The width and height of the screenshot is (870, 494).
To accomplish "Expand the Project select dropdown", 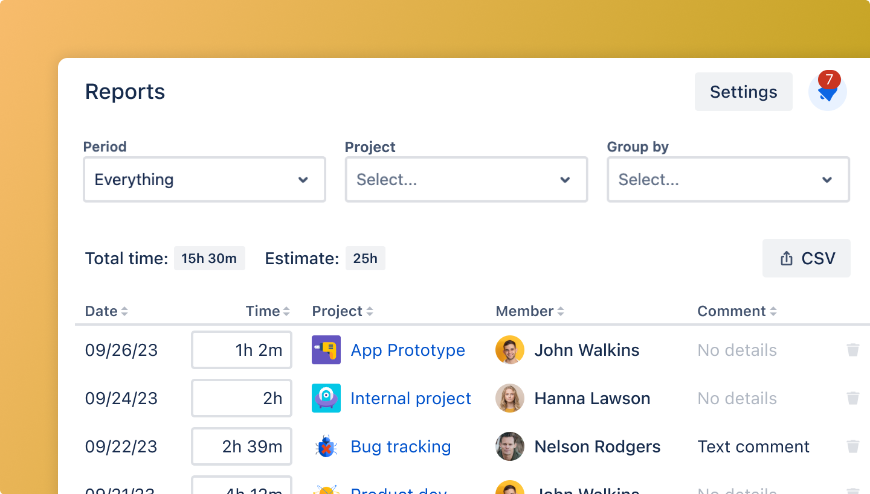I will pyautogui.click(x=466, y=180).
